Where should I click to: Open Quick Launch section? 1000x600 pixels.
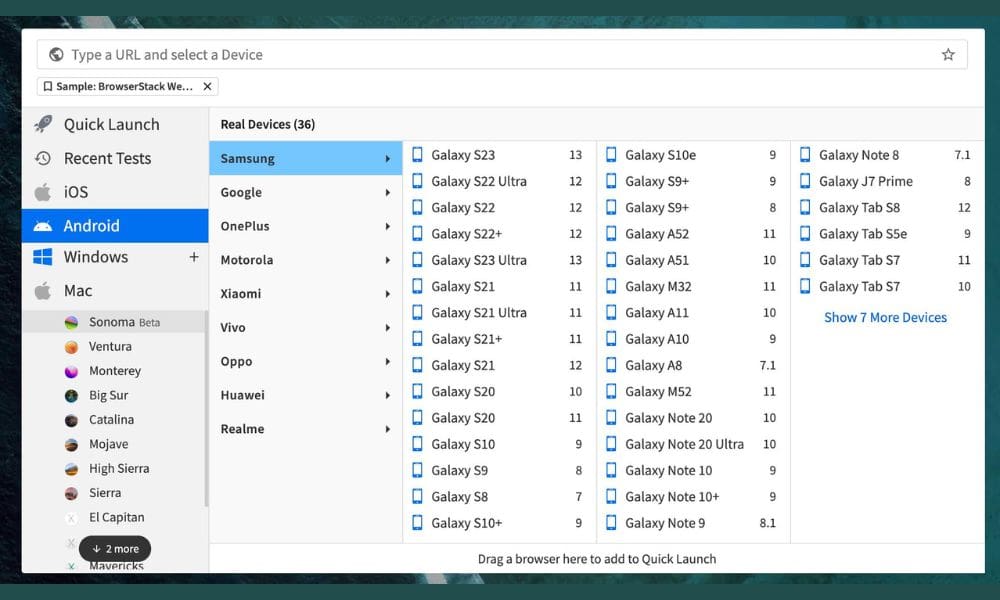click(115, 124)
